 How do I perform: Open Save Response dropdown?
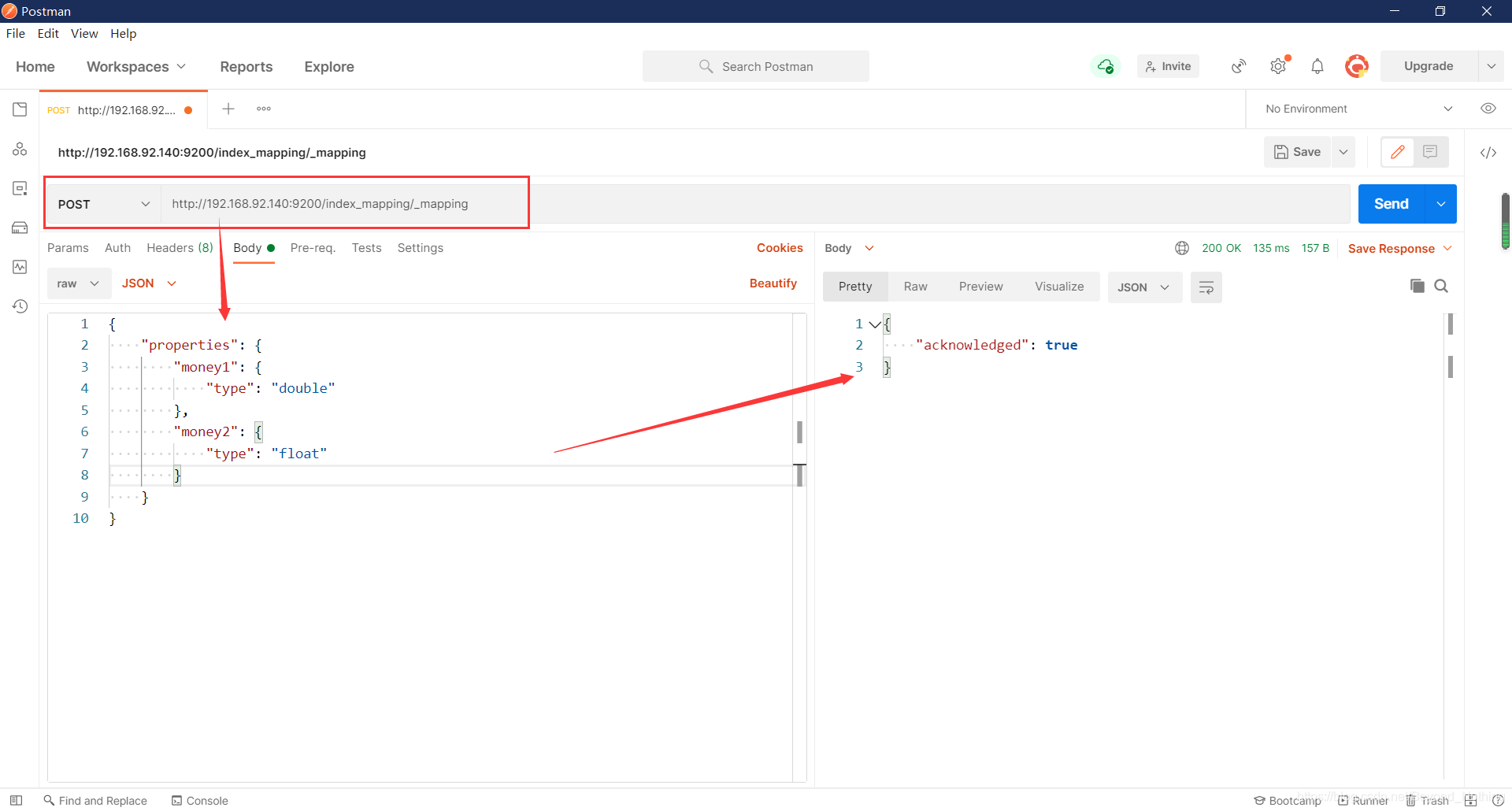(1400, 249)
